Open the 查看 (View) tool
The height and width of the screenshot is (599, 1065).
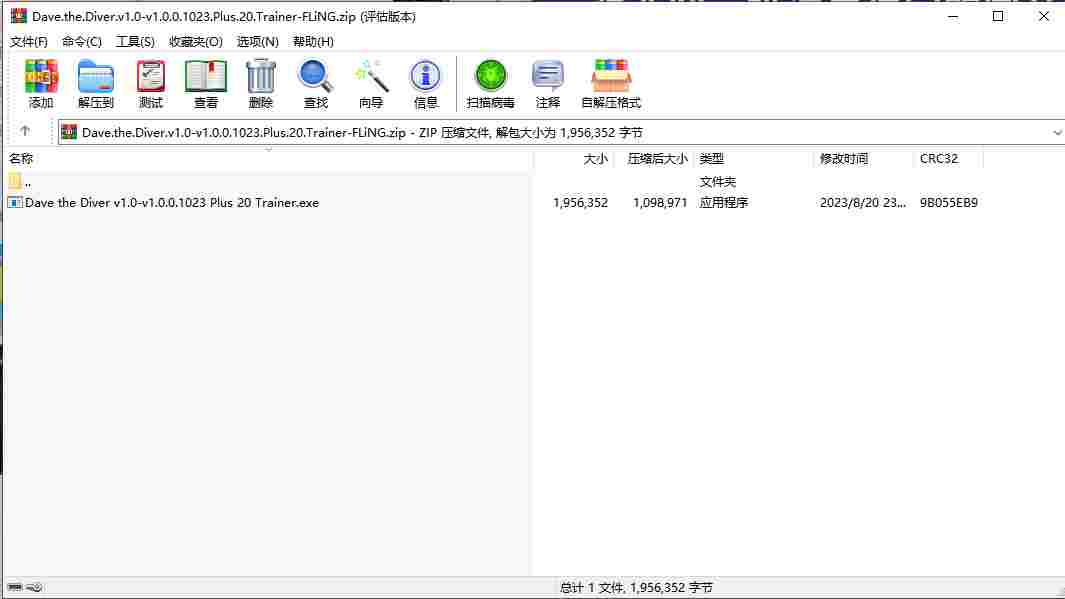click(206, 84)
